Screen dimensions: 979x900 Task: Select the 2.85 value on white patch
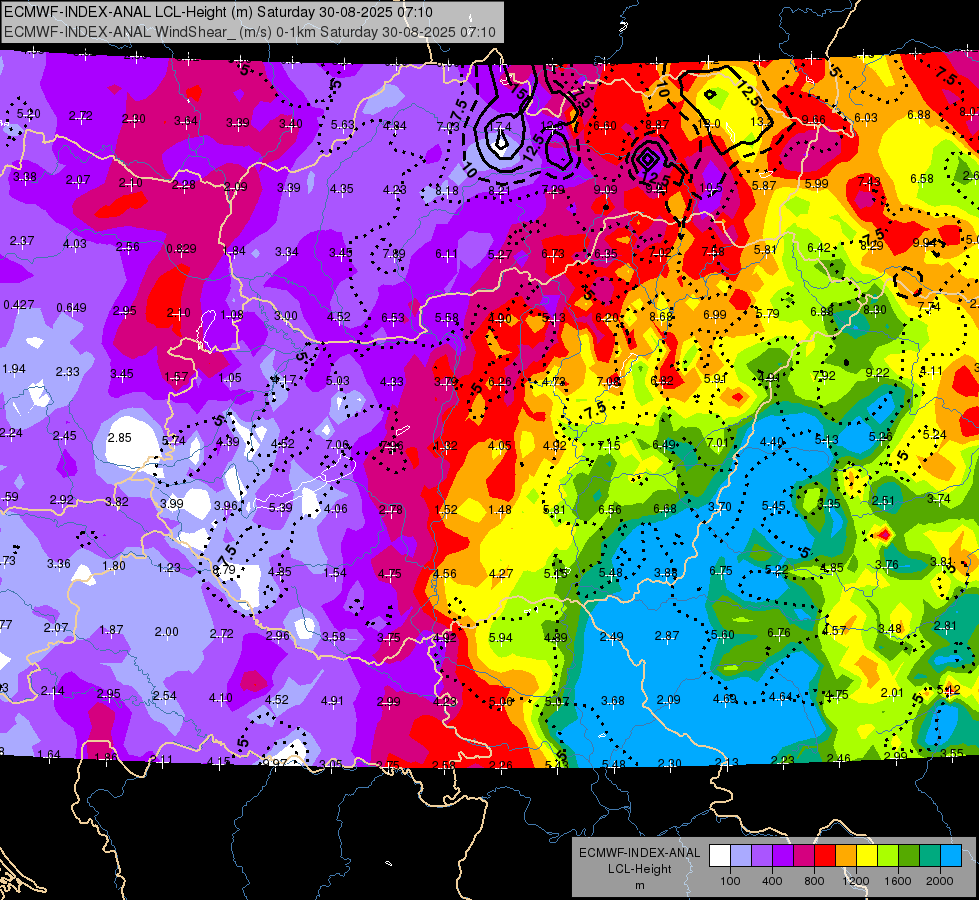click(119, 438)
